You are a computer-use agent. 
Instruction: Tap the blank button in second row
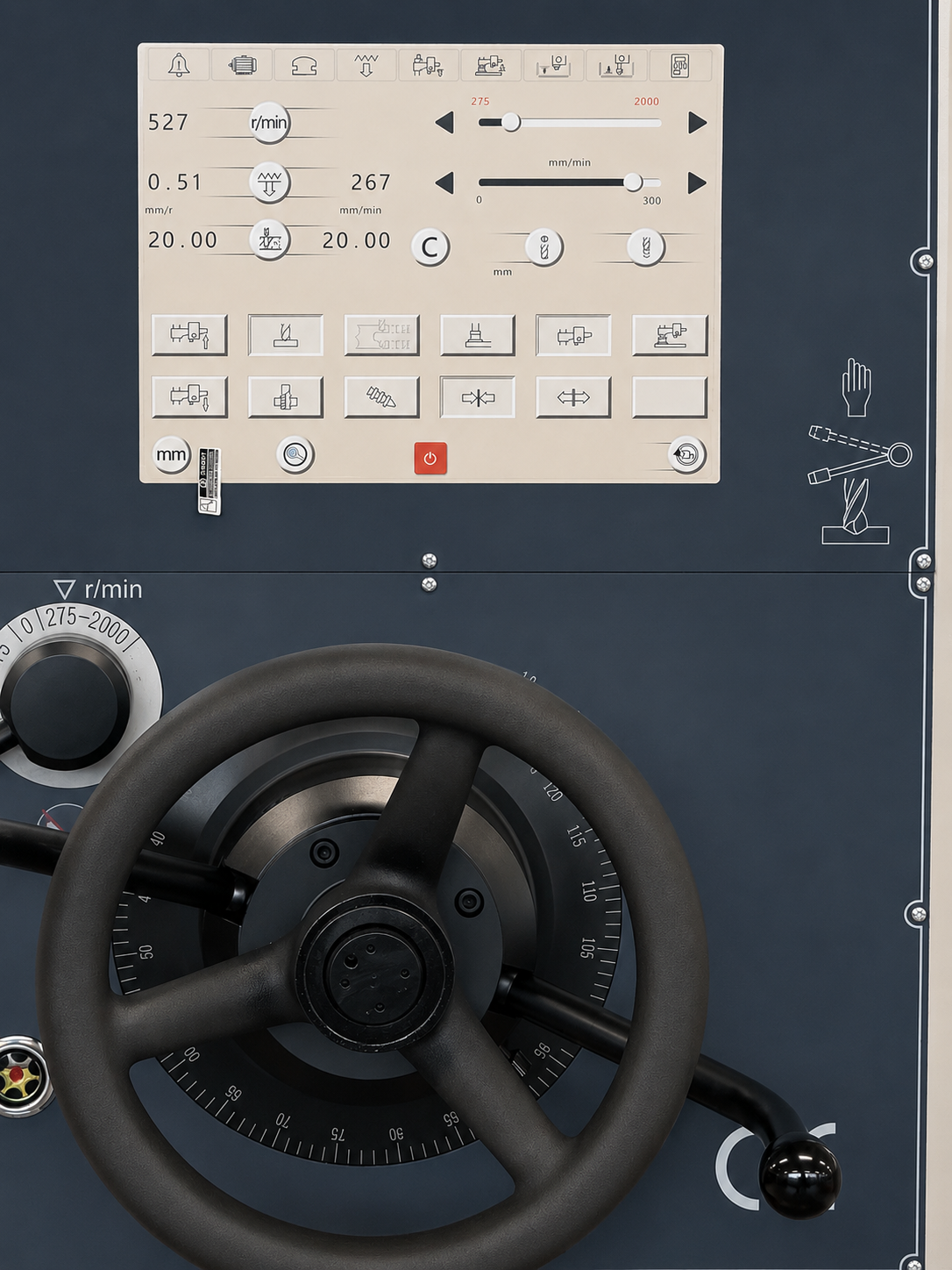click(670, 397)
